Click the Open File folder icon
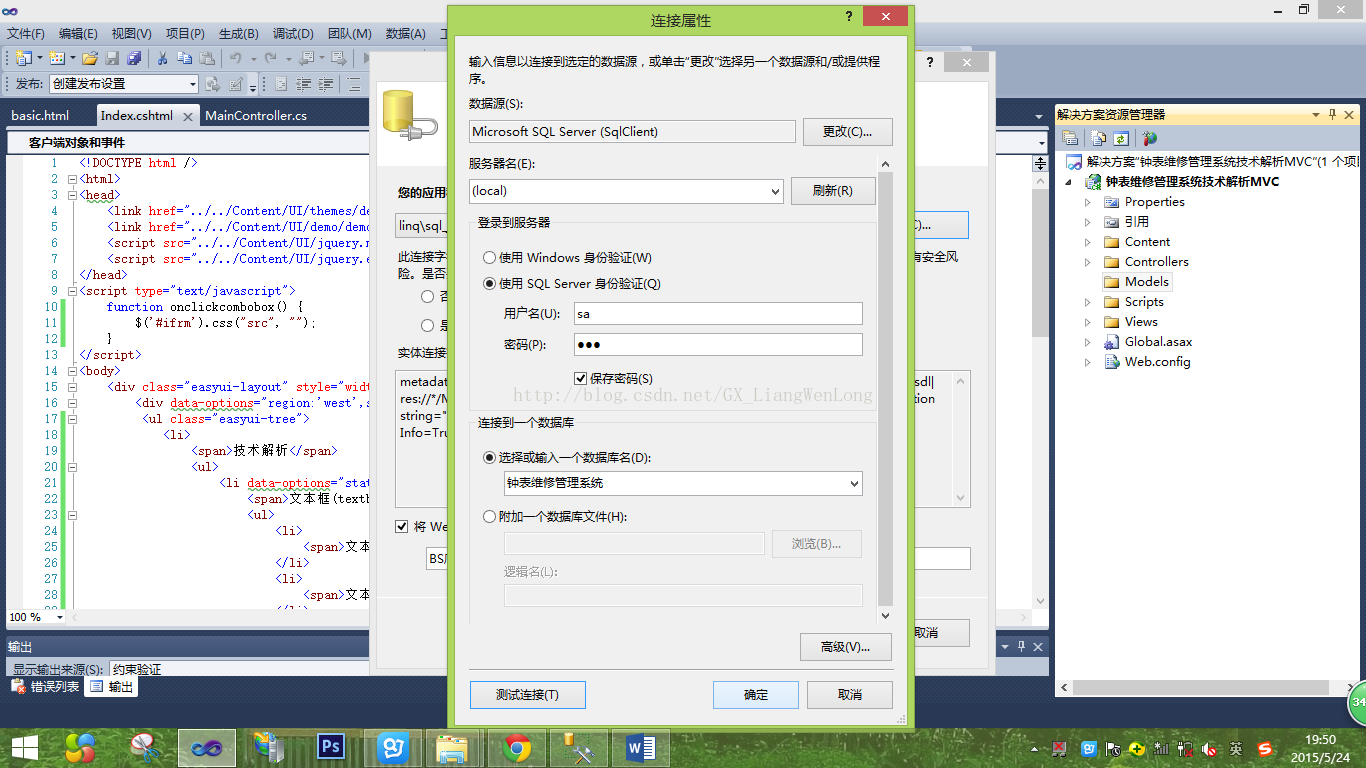Viewport: 1366px width, 768px height. point(90,58)
